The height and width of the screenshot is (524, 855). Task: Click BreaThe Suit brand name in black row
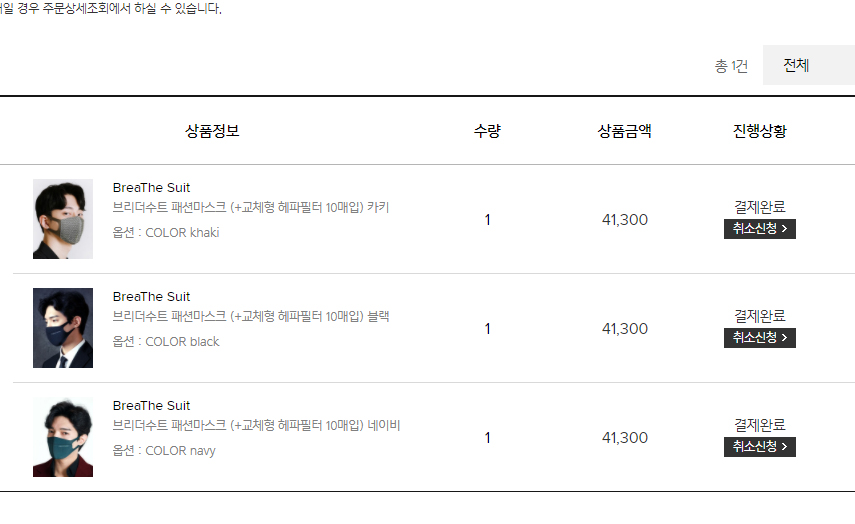click(x=151, y=297)
